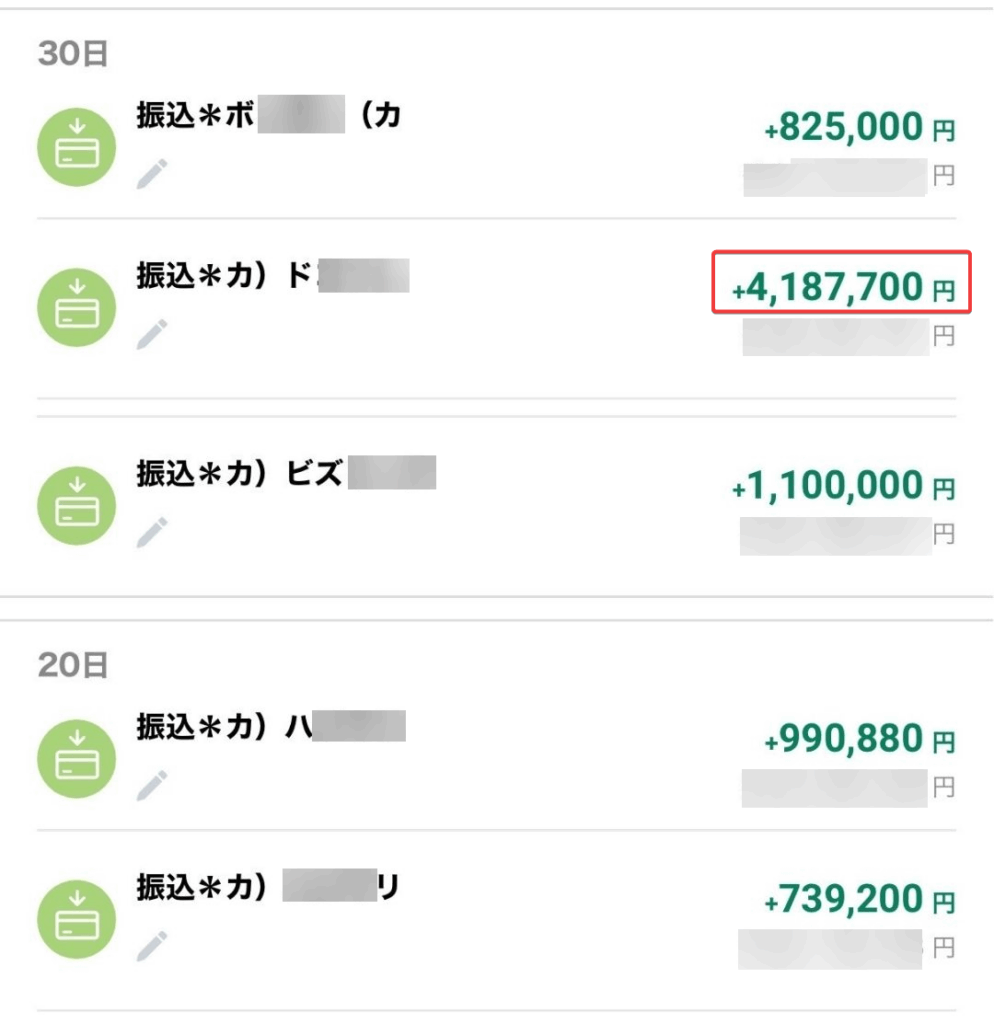994x1024 pixels.
Task: Select the +739,200 円 amount
Action: point(859,899)
